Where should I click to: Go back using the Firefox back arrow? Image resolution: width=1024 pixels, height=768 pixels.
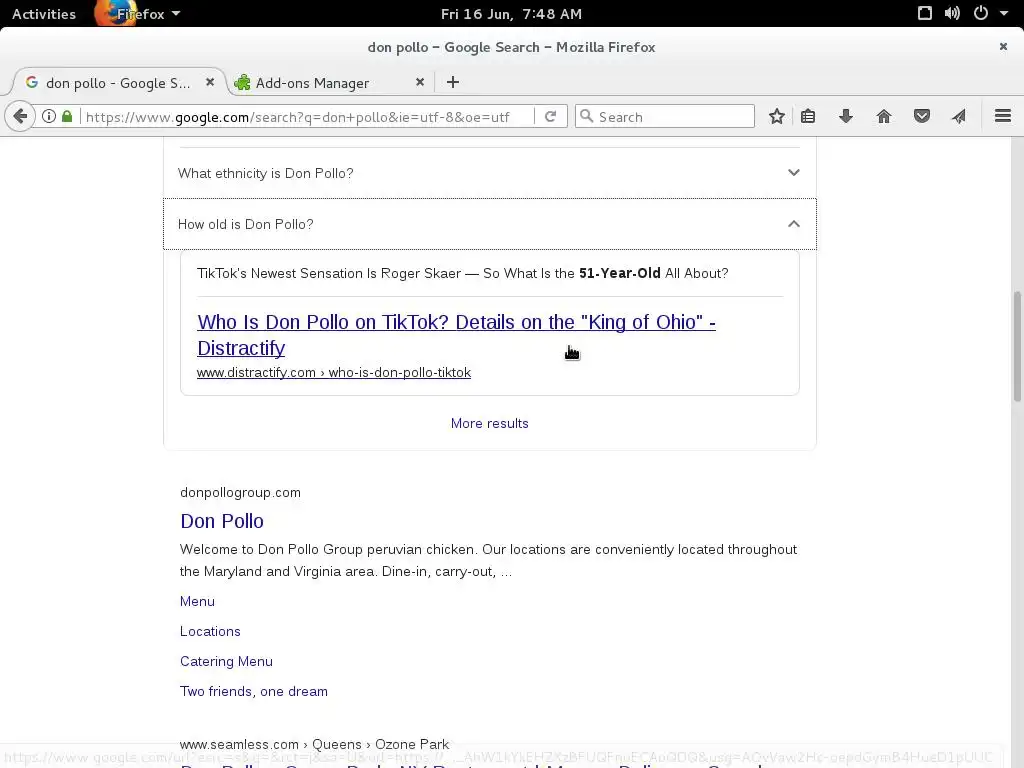coord(20,116)
